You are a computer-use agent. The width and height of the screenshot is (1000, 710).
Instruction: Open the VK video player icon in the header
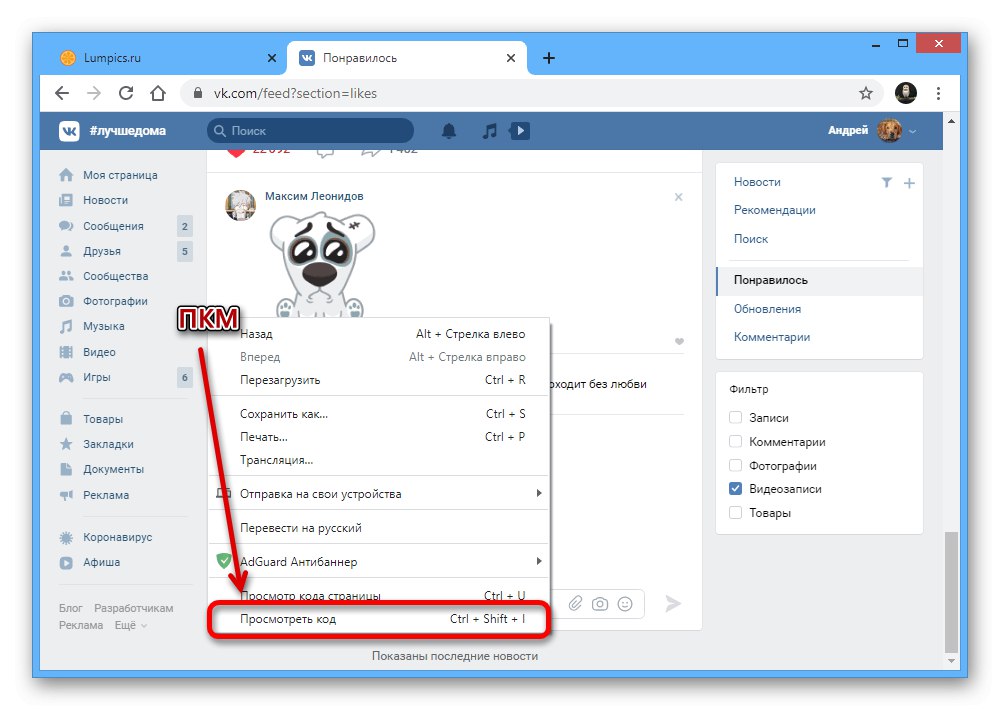520,131
